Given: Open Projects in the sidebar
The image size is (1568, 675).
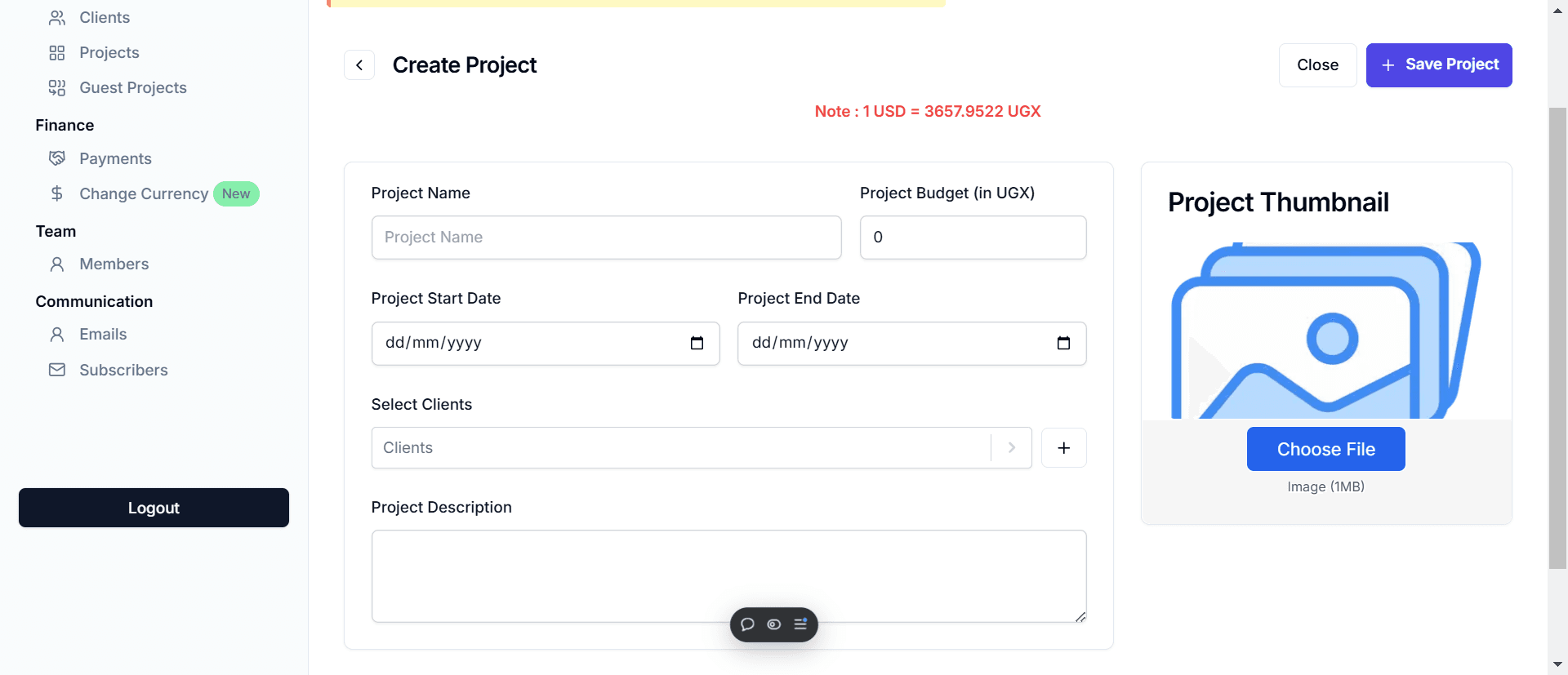Looking at the screenshot, I should tap(109, 53).
